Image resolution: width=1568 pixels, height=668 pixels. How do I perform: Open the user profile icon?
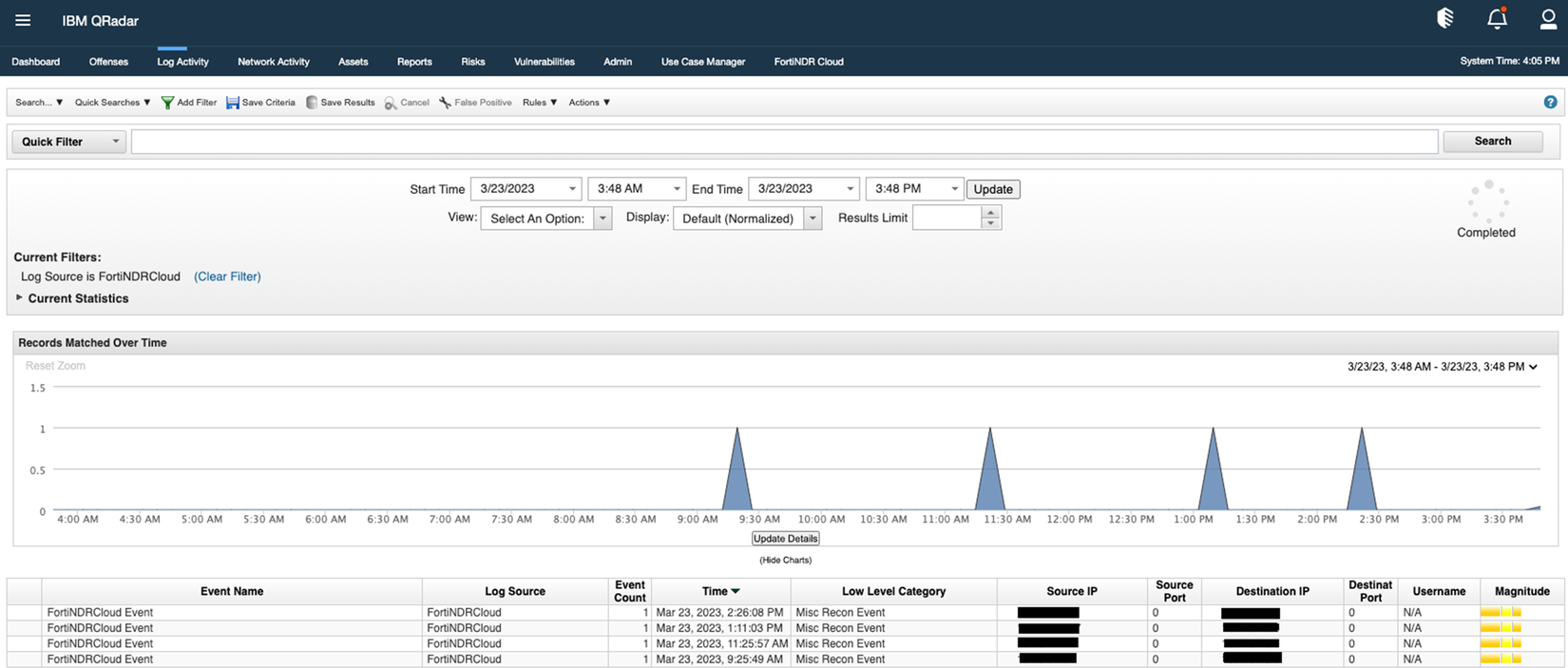(x=1548, y=18)
